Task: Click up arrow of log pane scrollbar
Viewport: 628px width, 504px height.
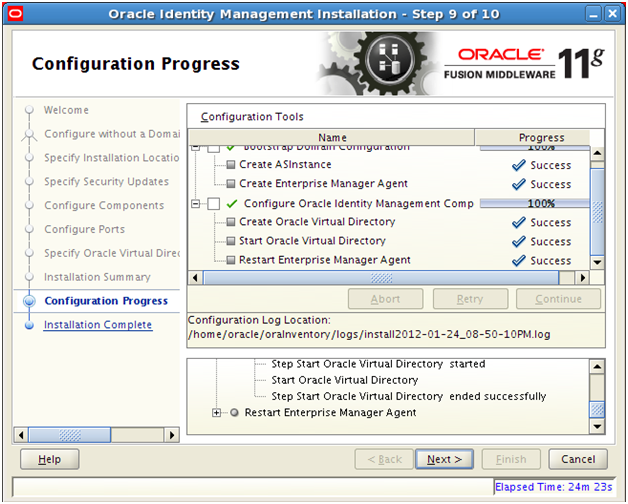Action: point(597,366)
